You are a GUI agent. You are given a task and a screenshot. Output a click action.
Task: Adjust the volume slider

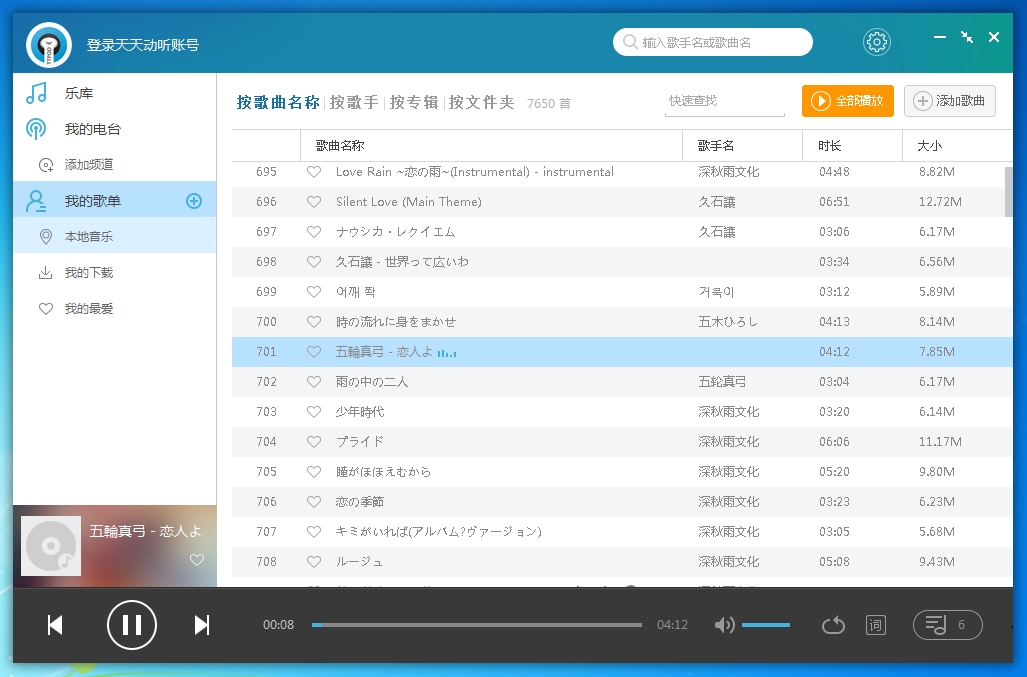(766, 625)
